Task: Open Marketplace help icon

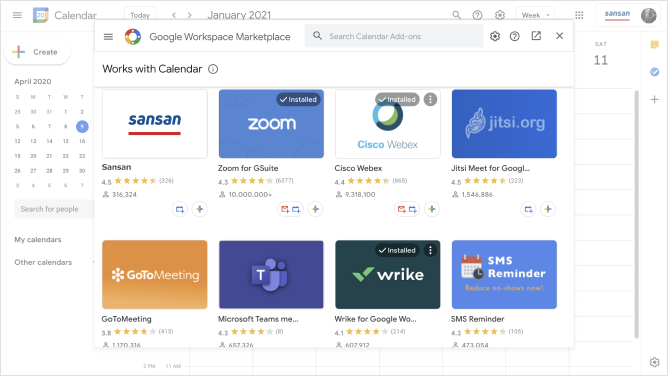Action: click(x=515, y=36)
